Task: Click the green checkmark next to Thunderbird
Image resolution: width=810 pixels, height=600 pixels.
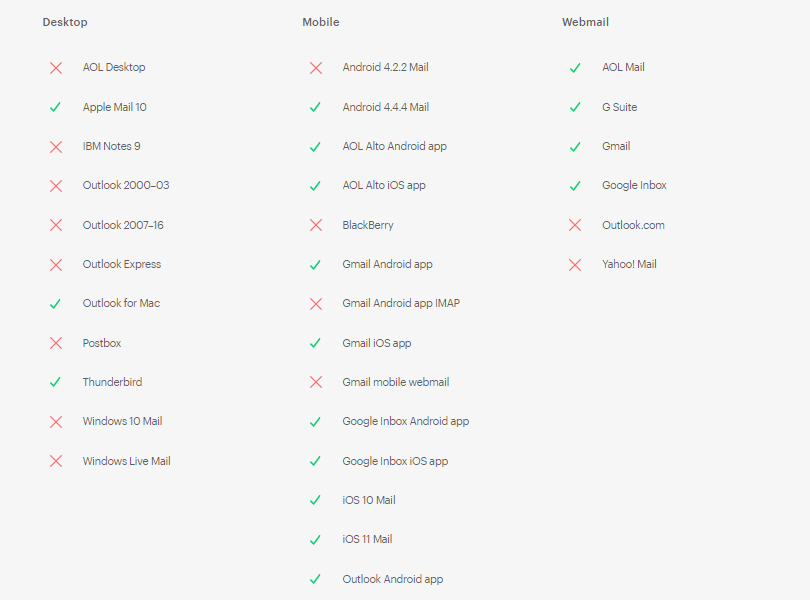Action: 56,382
